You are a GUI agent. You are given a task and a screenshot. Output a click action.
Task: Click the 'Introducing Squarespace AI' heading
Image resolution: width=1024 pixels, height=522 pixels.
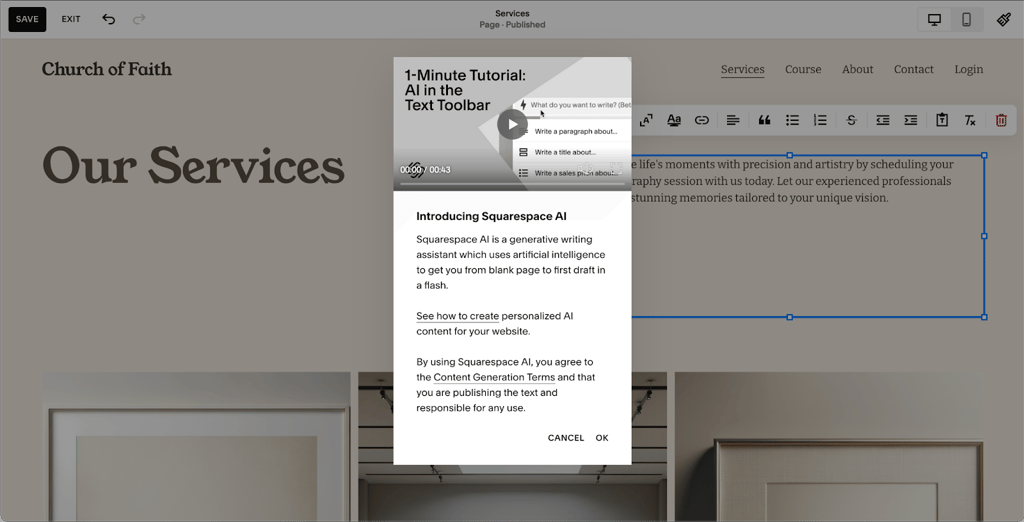[x=491, y=216]
